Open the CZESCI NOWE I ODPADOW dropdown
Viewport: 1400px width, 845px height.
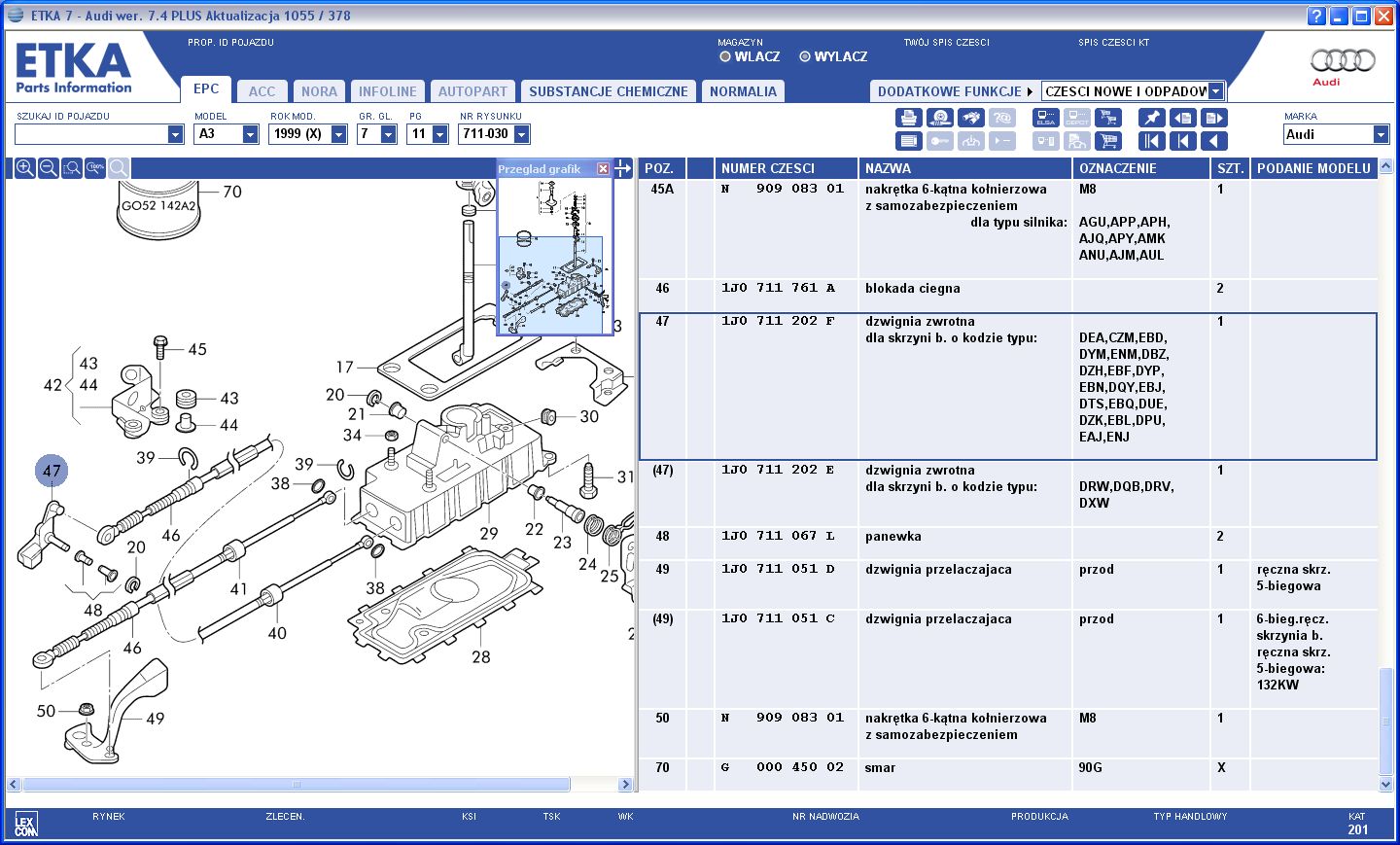pyautogui.click(x=1215, y=91)
